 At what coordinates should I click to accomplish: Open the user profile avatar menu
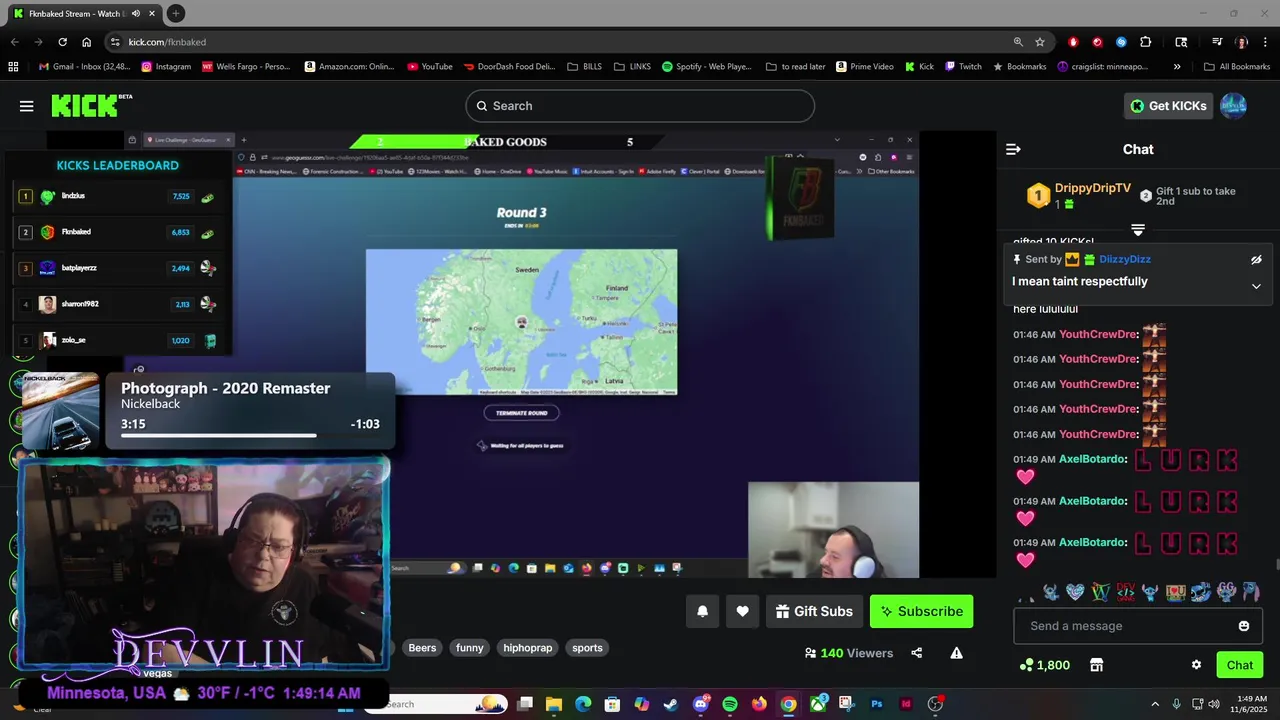[x=1233, y=106]
